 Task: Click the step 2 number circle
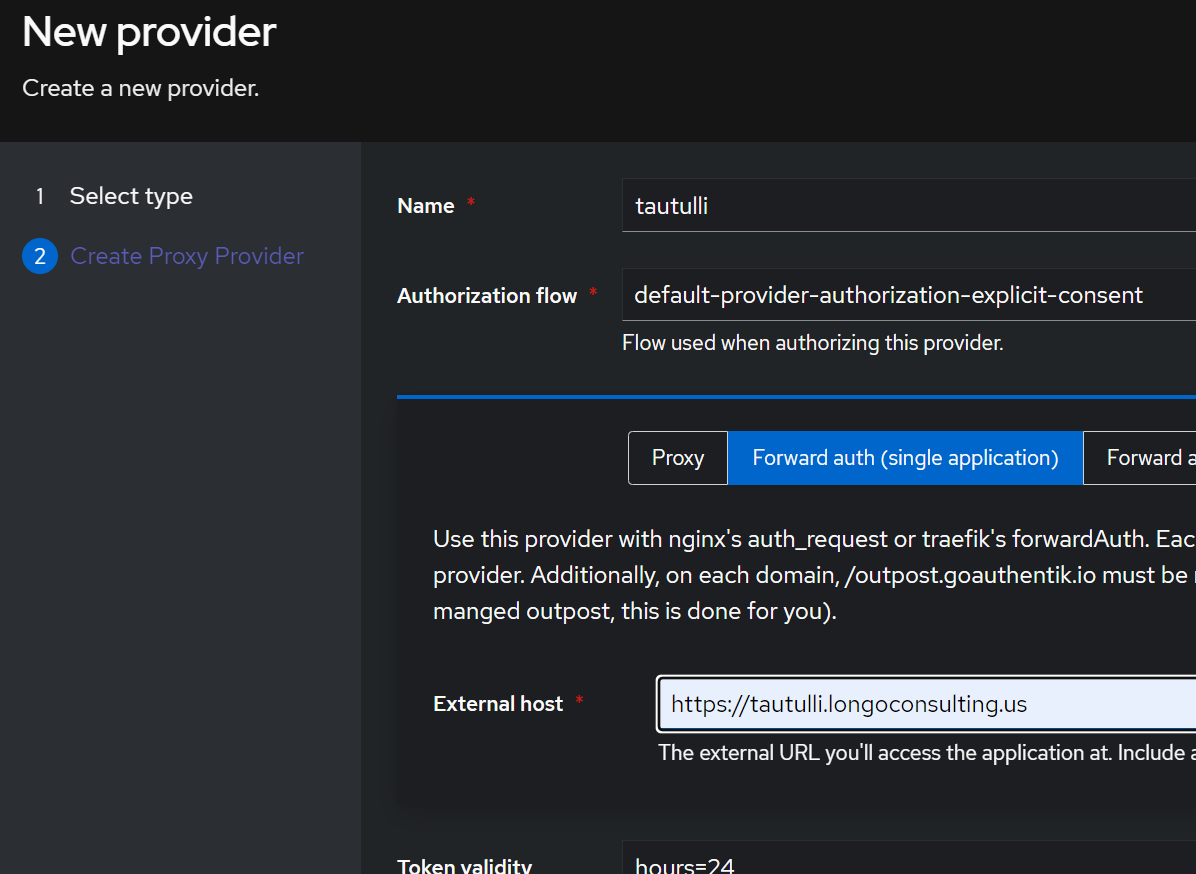click(x=40, y=256)
